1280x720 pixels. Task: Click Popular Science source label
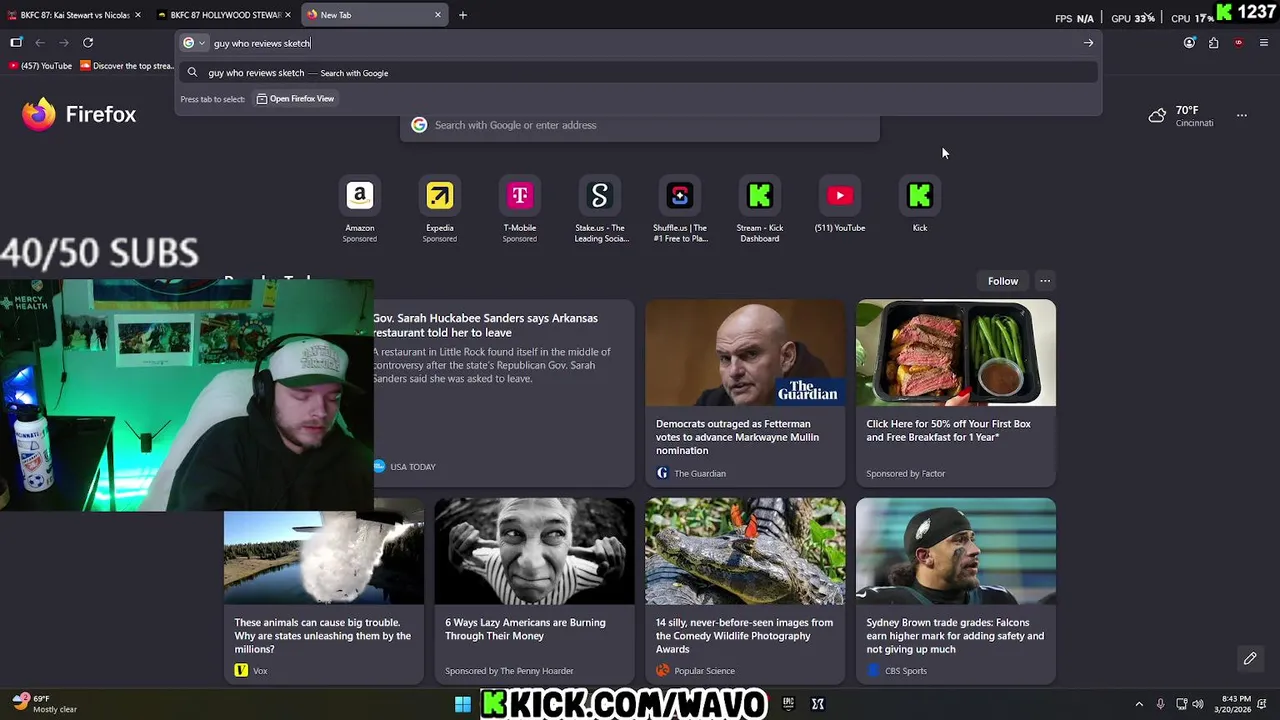click(x=704, y=671)
